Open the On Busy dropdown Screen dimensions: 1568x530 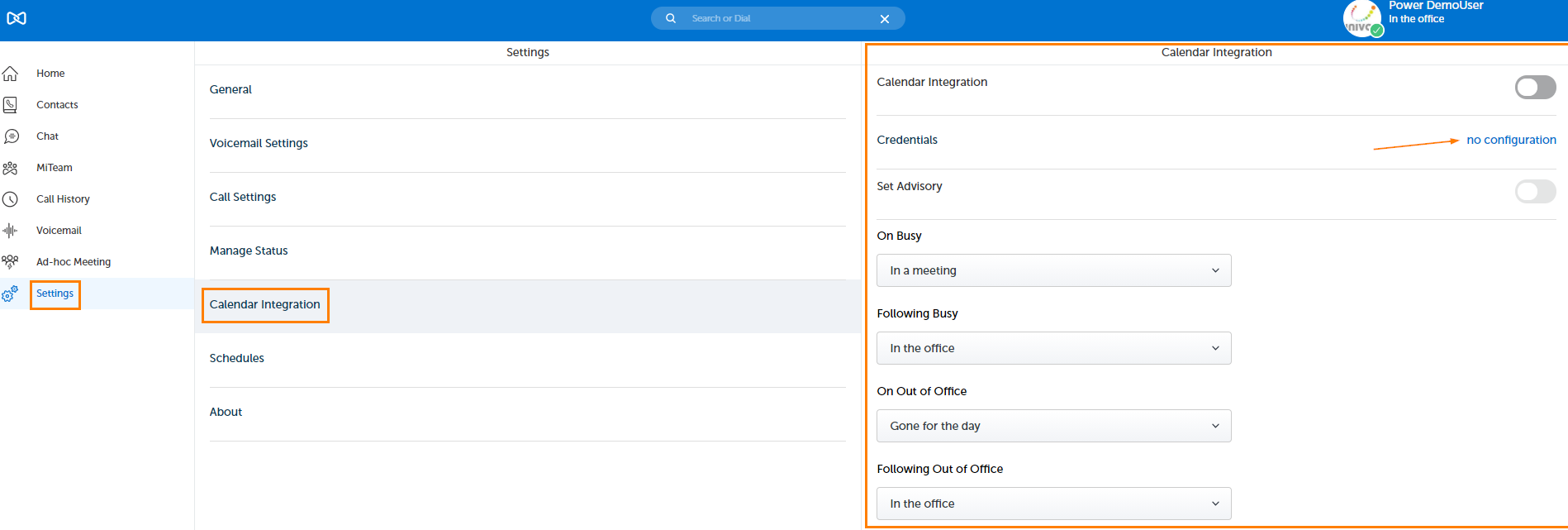click(x=1053, y=270)
